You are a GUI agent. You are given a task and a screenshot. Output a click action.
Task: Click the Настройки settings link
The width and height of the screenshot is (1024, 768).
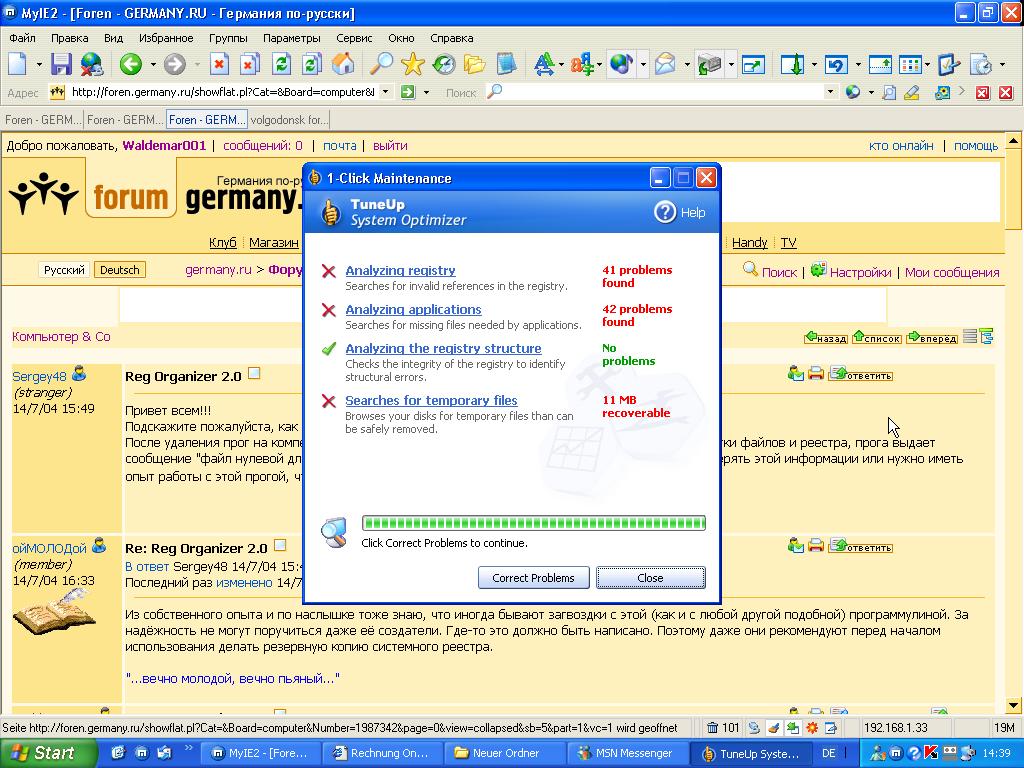[860, 272]
